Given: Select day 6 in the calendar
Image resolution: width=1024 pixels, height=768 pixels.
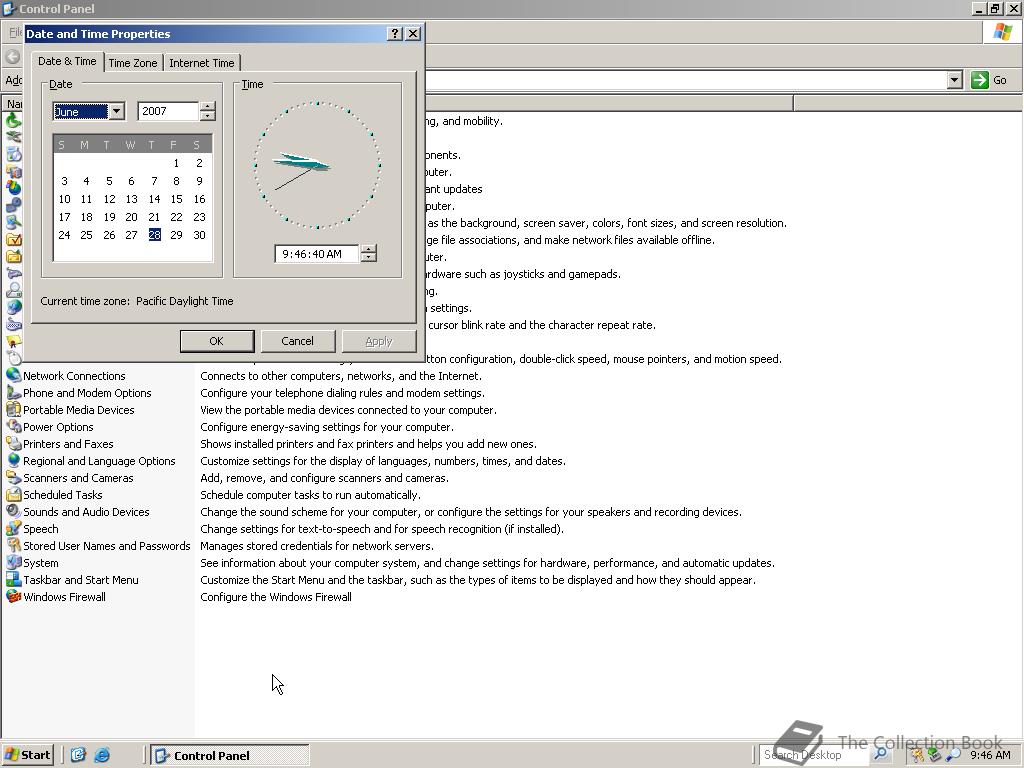Looking at the screenshot, I should [131, 181].
